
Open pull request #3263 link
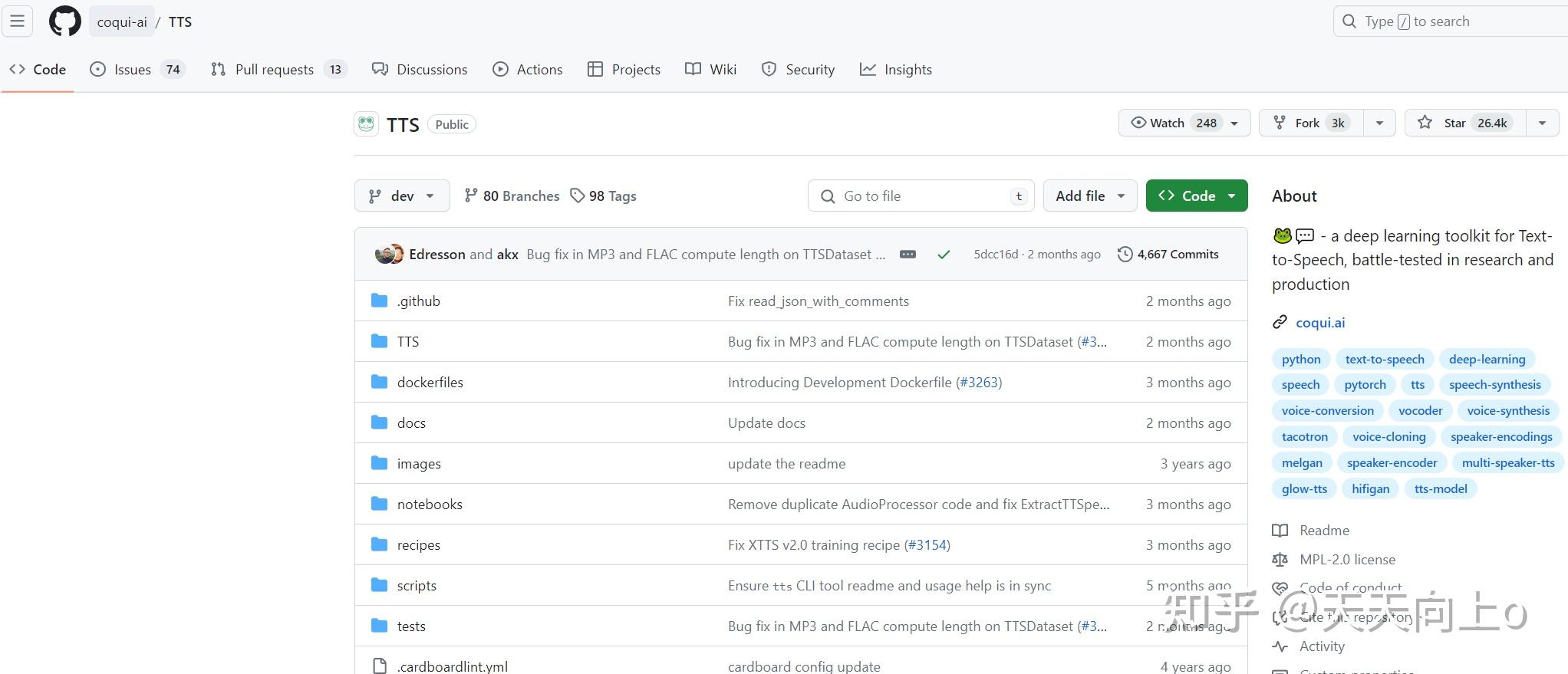tap(979, 383)
